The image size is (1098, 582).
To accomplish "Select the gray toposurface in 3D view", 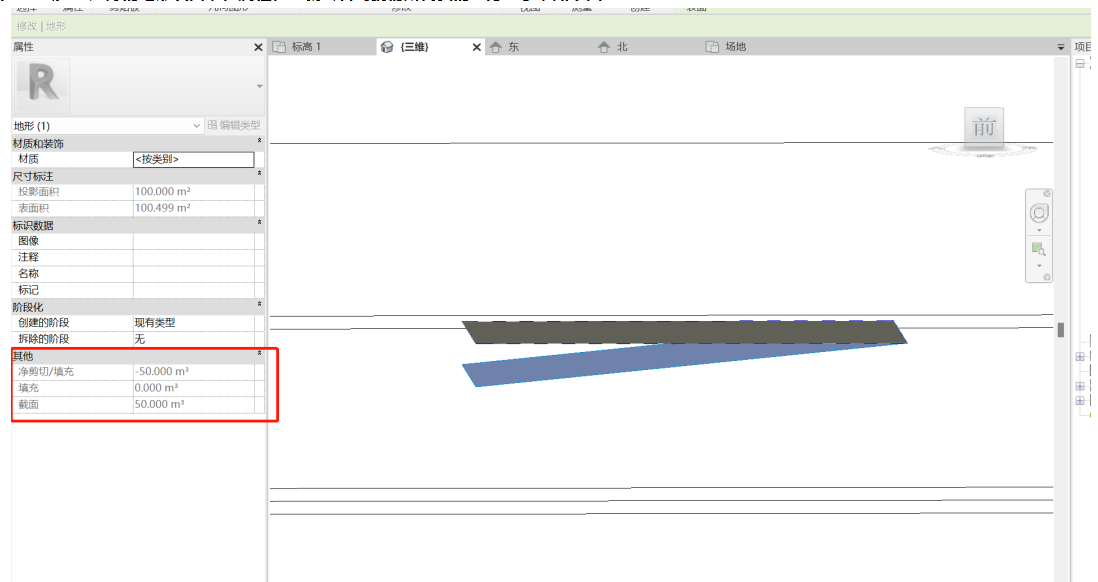I will (x=685, y=332).
